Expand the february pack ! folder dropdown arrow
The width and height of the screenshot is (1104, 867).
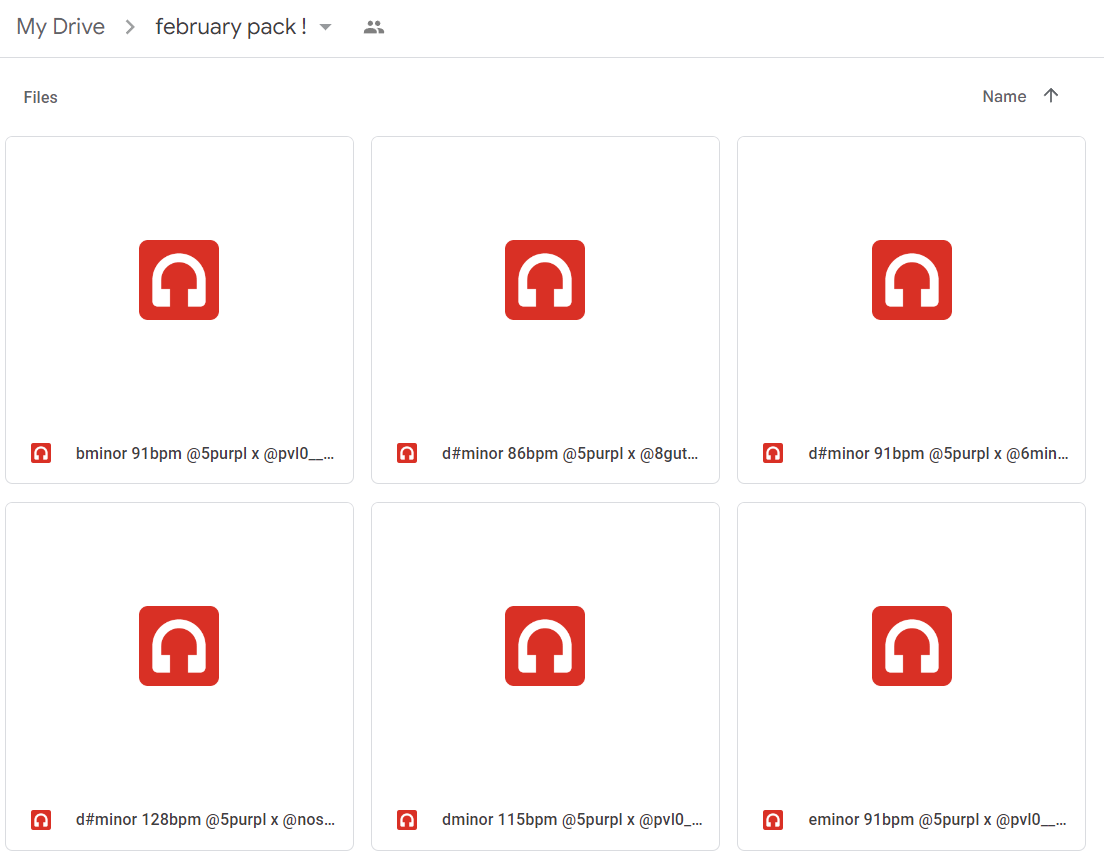click(x=325, y=27)
